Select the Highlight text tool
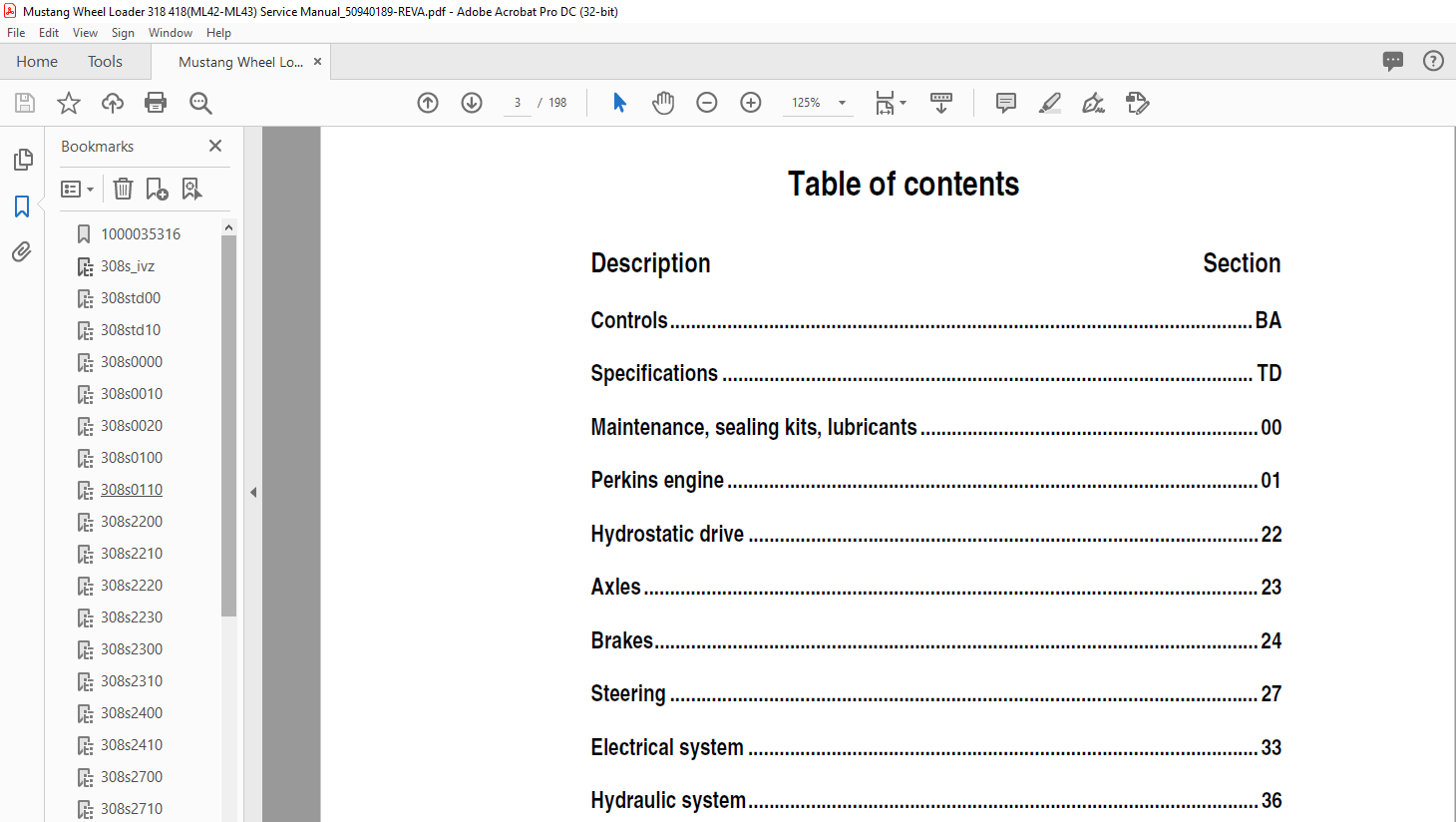Viewport: 1456px width, 822px height. pos(1050,103)
